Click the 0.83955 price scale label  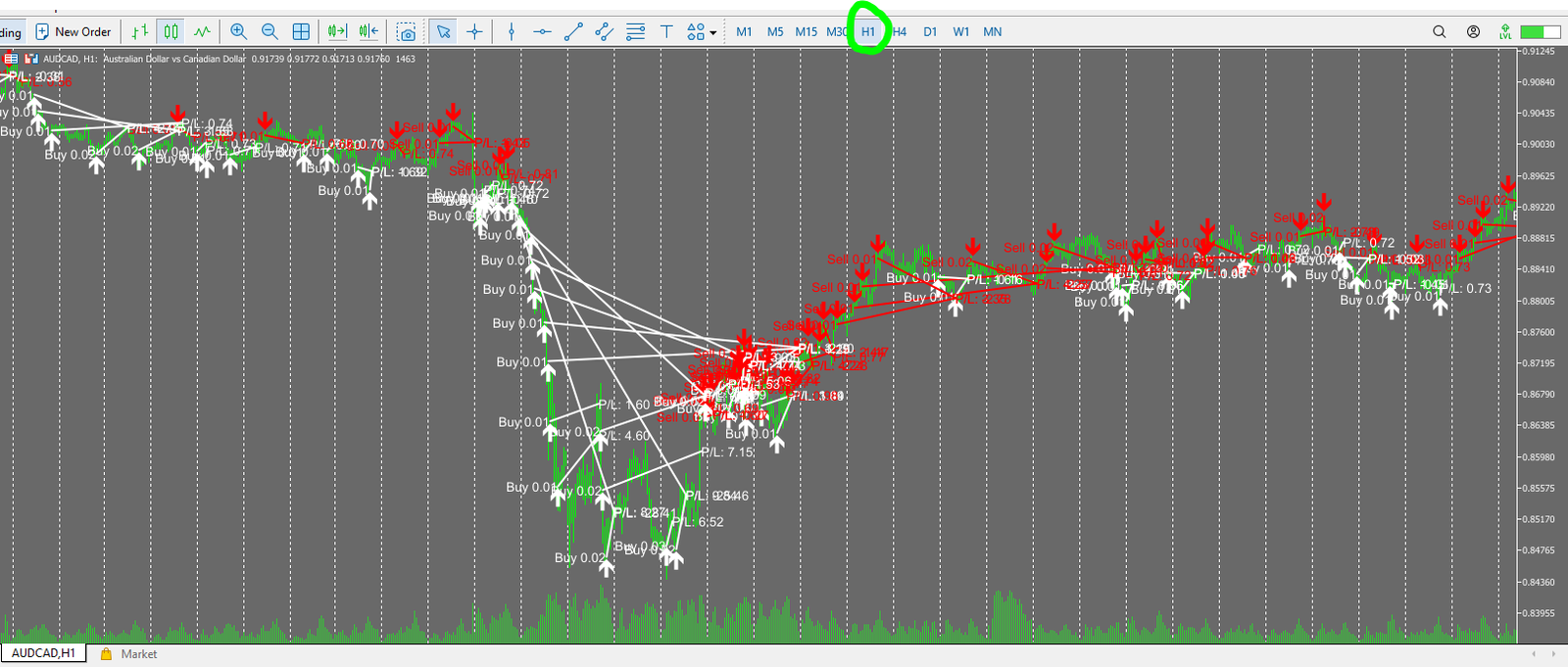click(x=1539, y=613)
